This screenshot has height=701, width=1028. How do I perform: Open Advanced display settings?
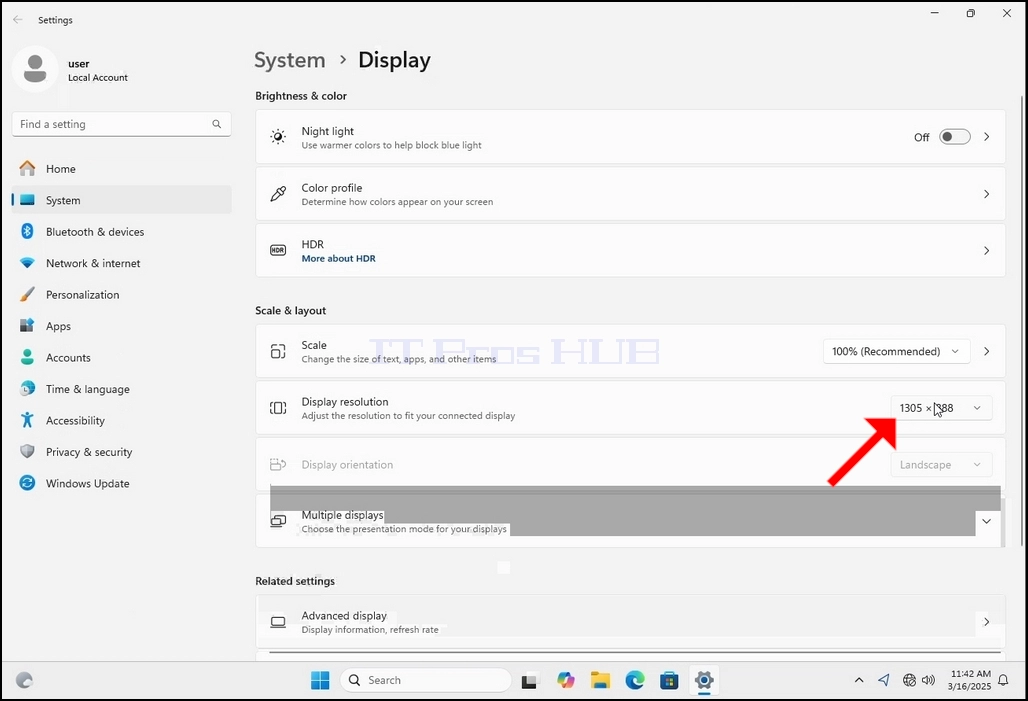click(x=630, y=622)
